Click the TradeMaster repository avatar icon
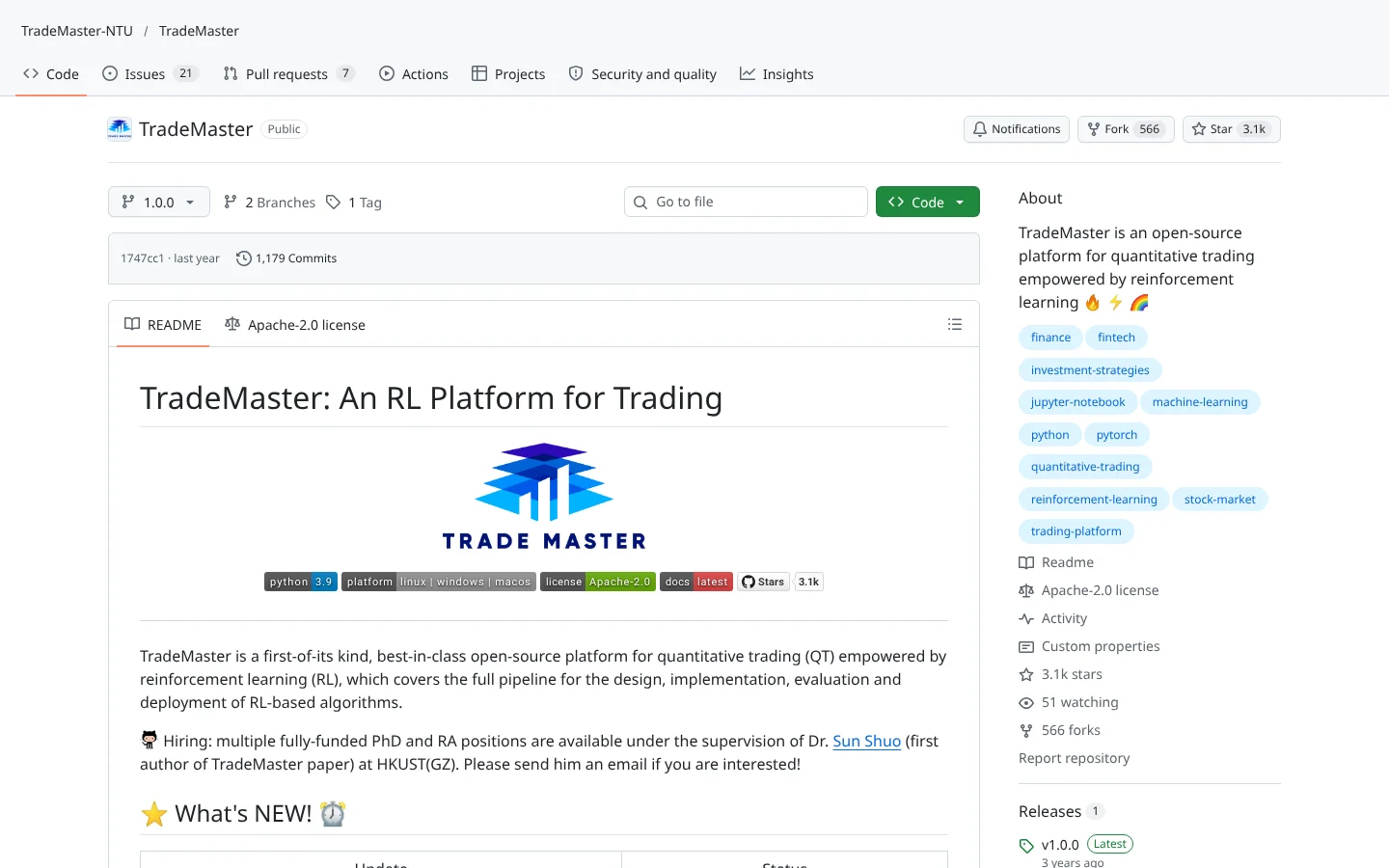1389x868 pixels. (120, 129)
